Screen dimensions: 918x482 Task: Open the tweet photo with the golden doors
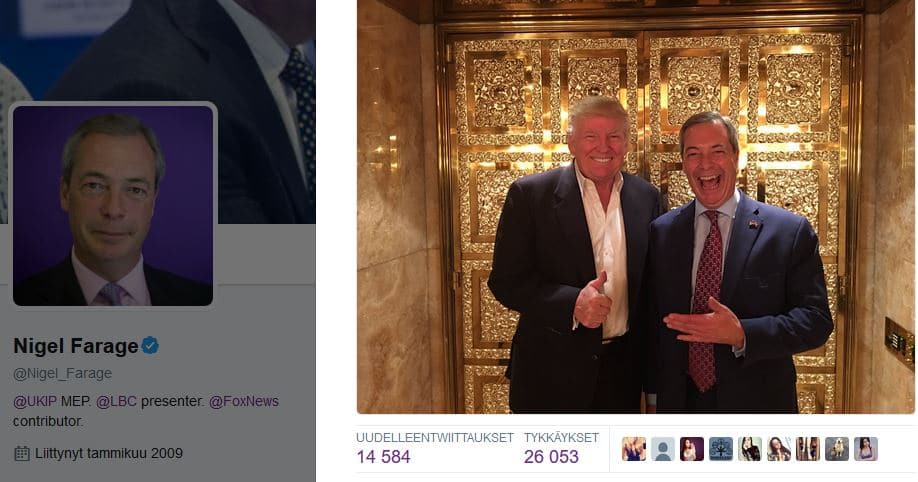tap(635, 205)
